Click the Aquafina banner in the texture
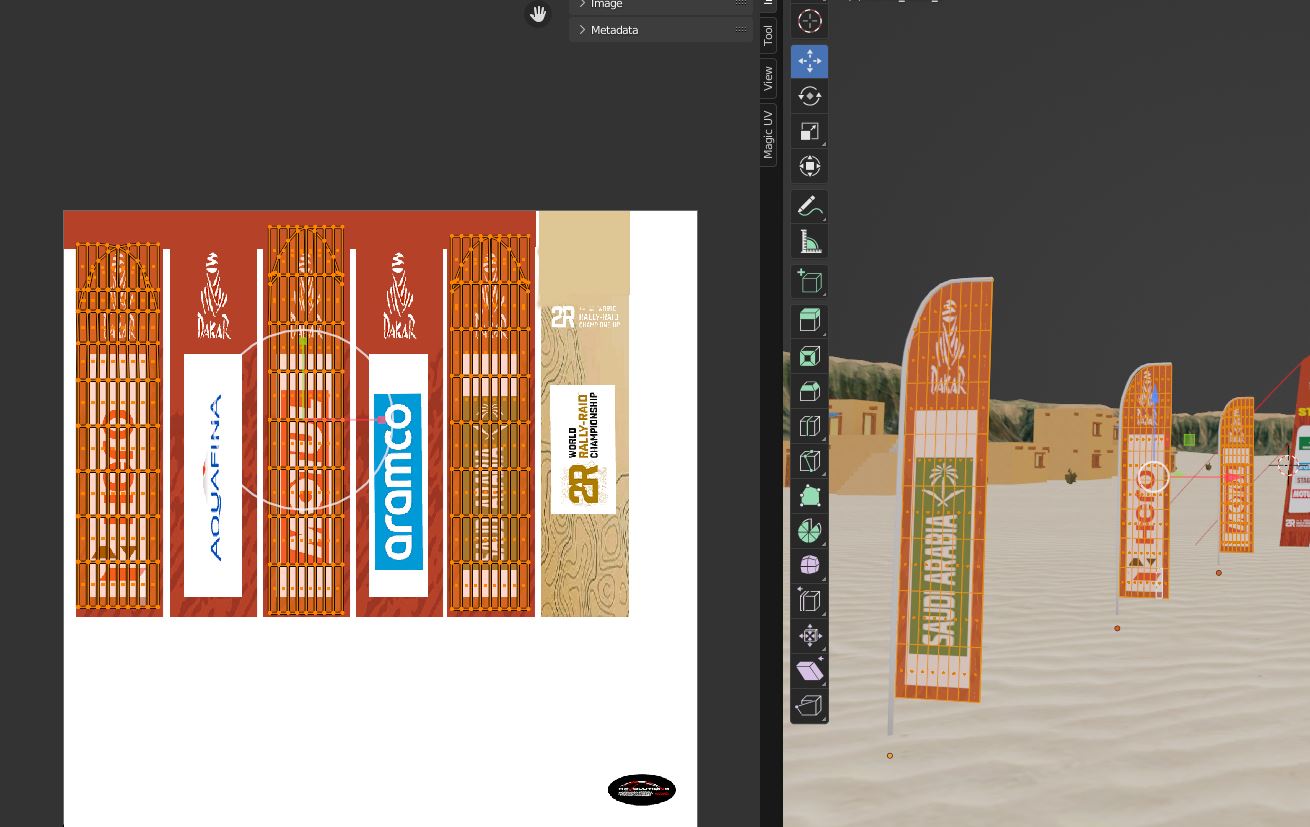This screenshot has width=1310, height=827. [x=213, y=475]
